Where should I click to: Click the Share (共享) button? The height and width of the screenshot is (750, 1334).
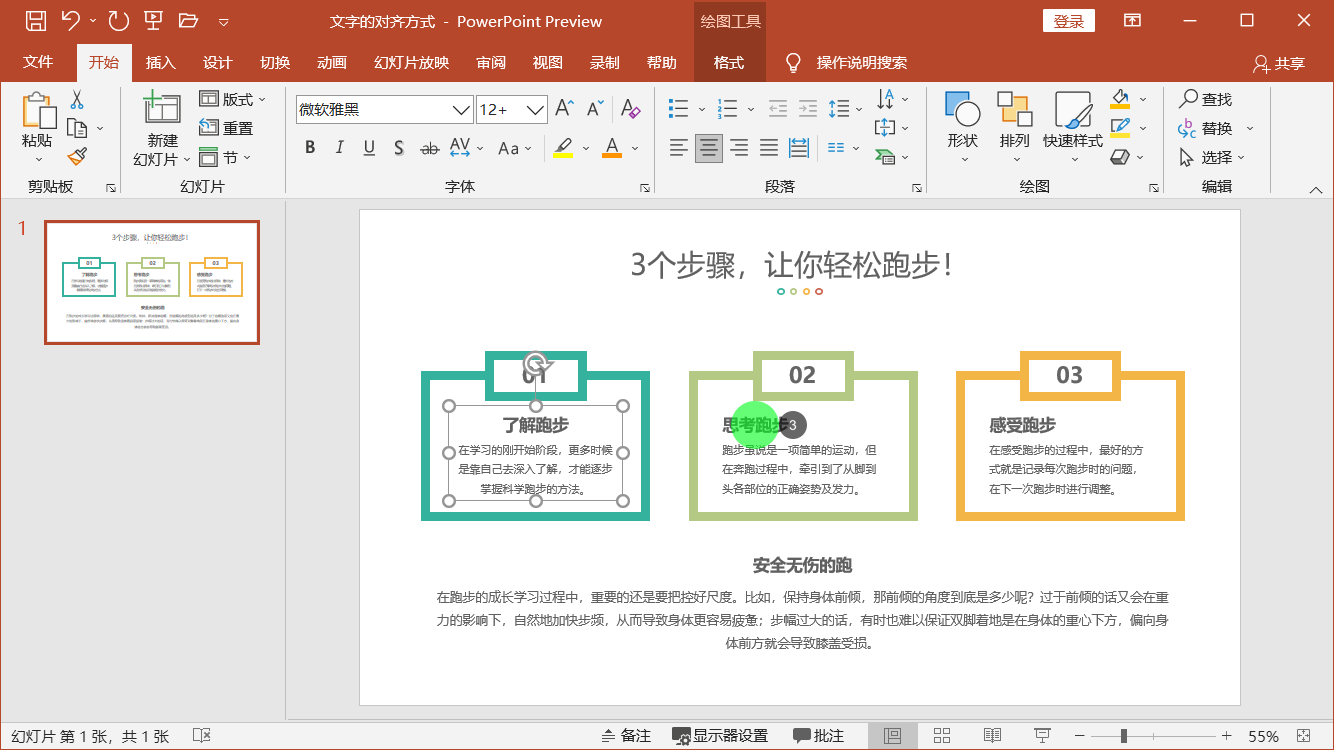pyautogui.click(x=1279, y=63)
